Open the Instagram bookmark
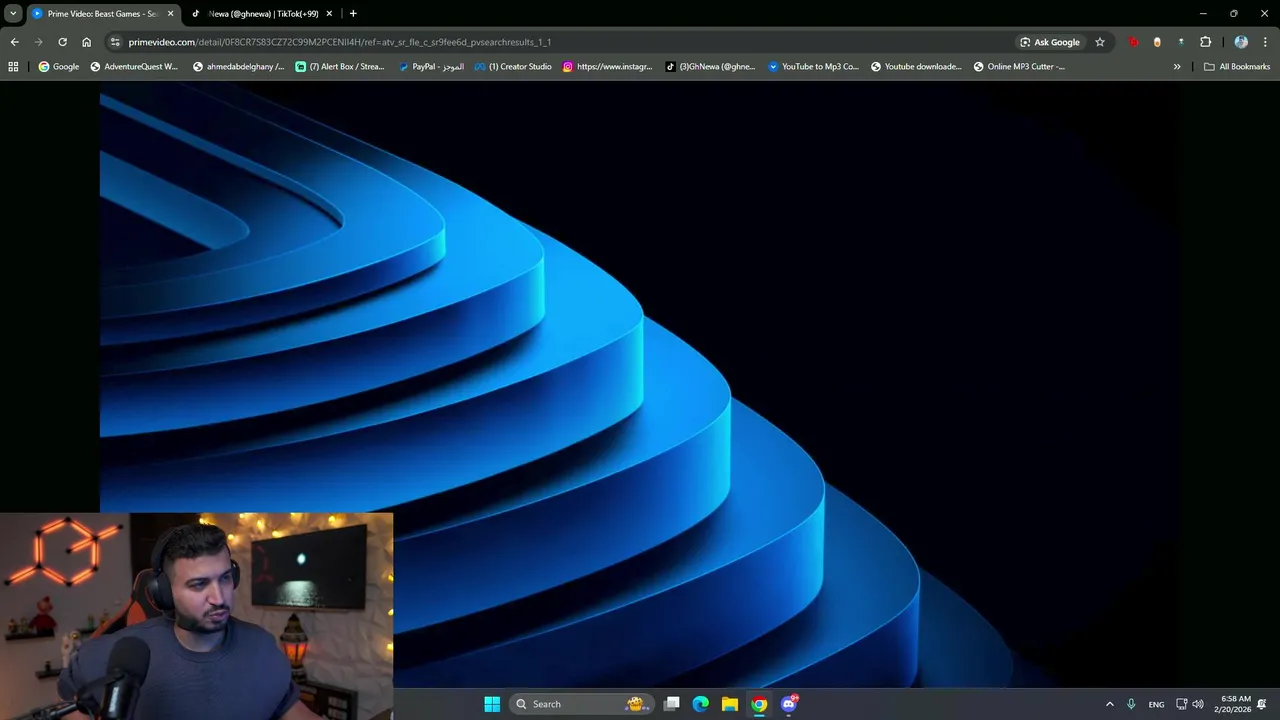This screenshot has height=720, width=1280. [607, 67]
